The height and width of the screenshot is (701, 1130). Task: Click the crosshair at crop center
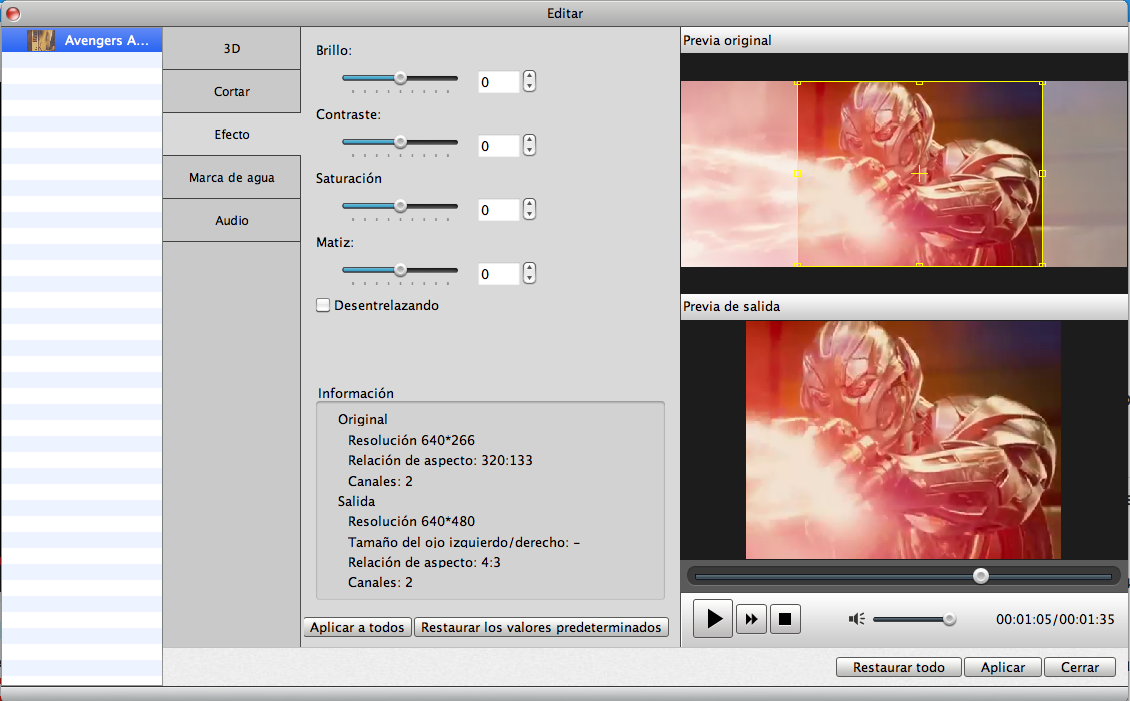pos(920,174)
